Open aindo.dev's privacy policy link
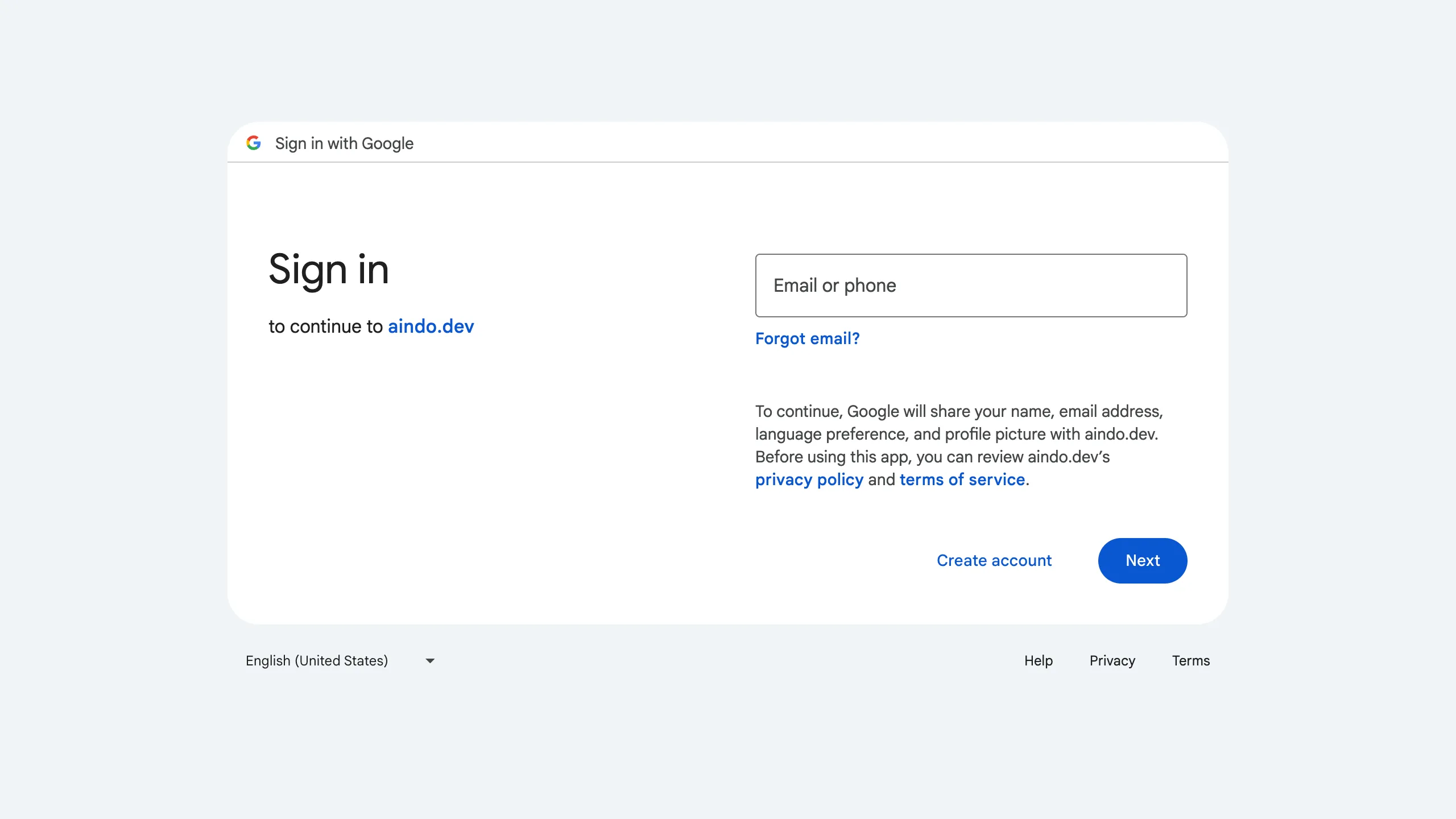This screenshot has width=1456, height=819. point(809,479)
